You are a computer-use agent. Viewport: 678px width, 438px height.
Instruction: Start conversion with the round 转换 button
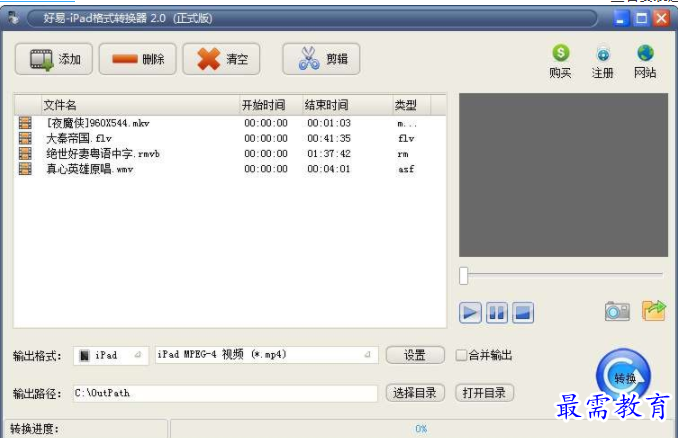pyautogui.click(x=623, y=376)
